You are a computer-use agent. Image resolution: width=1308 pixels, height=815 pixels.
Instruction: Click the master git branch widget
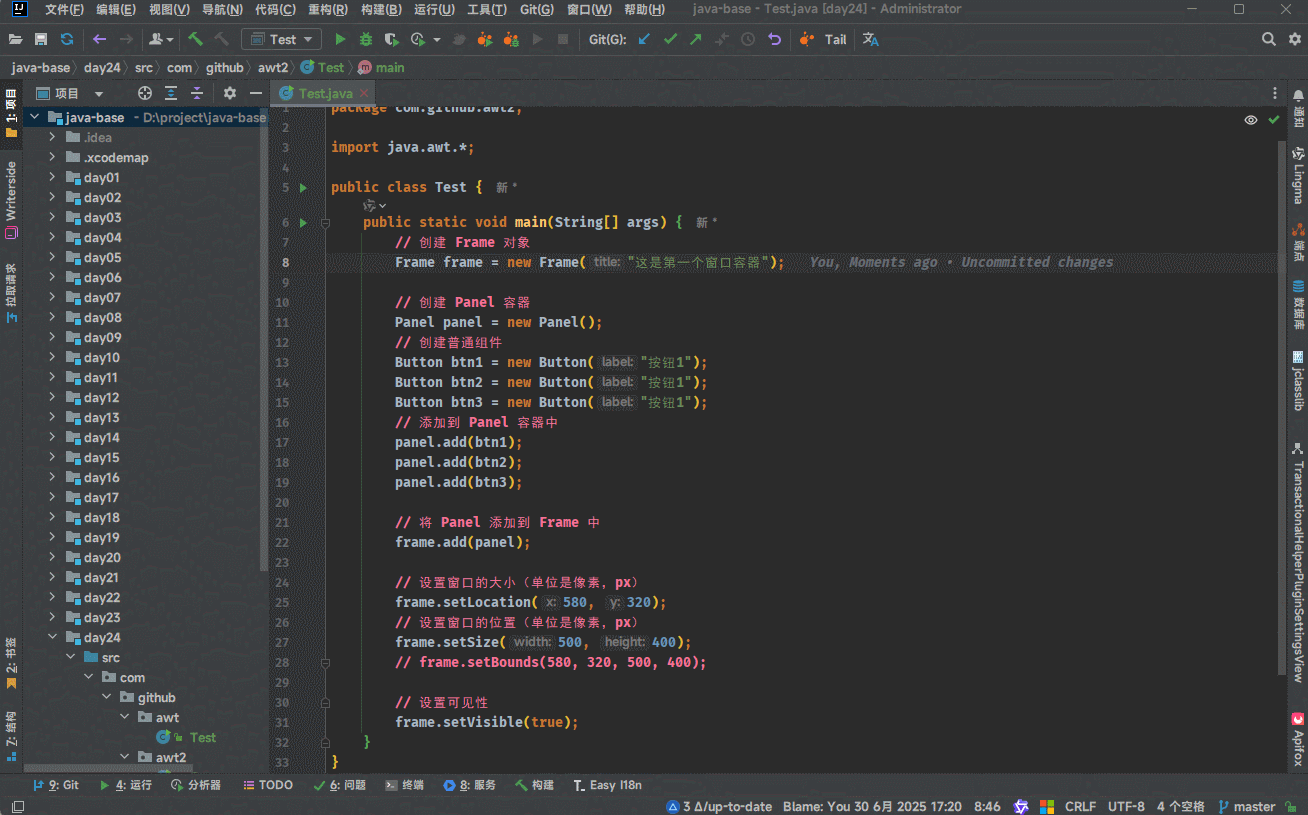point(1246,806)
